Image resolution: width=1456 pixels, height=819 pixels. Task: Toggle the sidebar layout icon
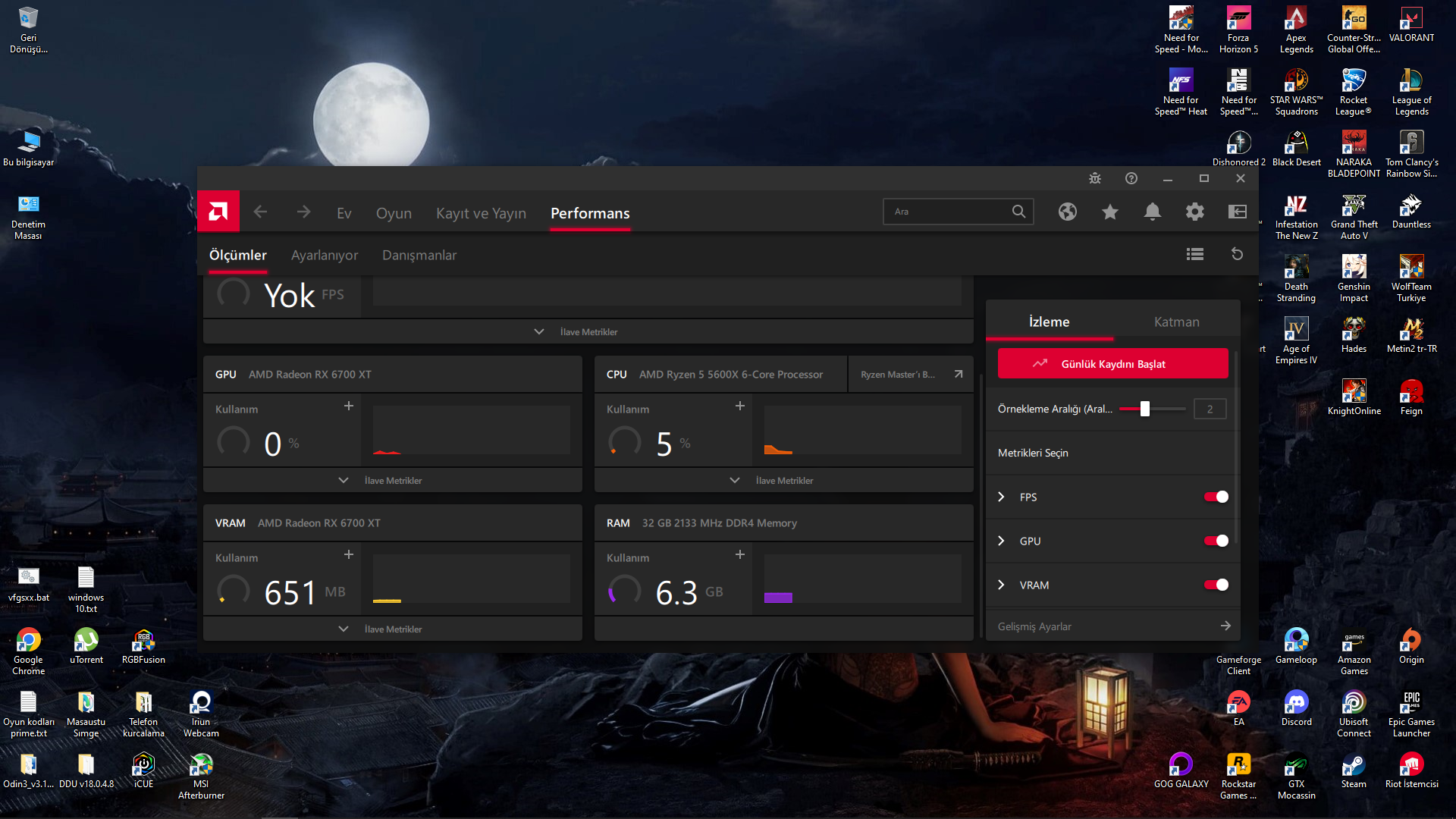click(1237, 212)
